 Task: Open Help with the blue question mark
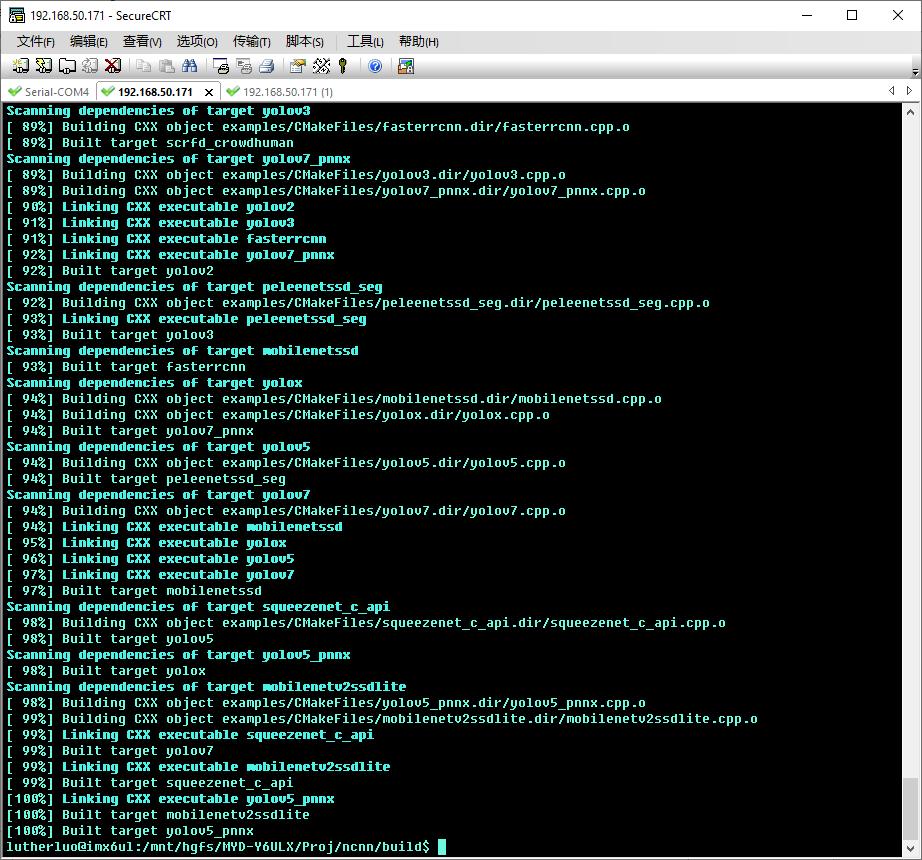point(375,66)
